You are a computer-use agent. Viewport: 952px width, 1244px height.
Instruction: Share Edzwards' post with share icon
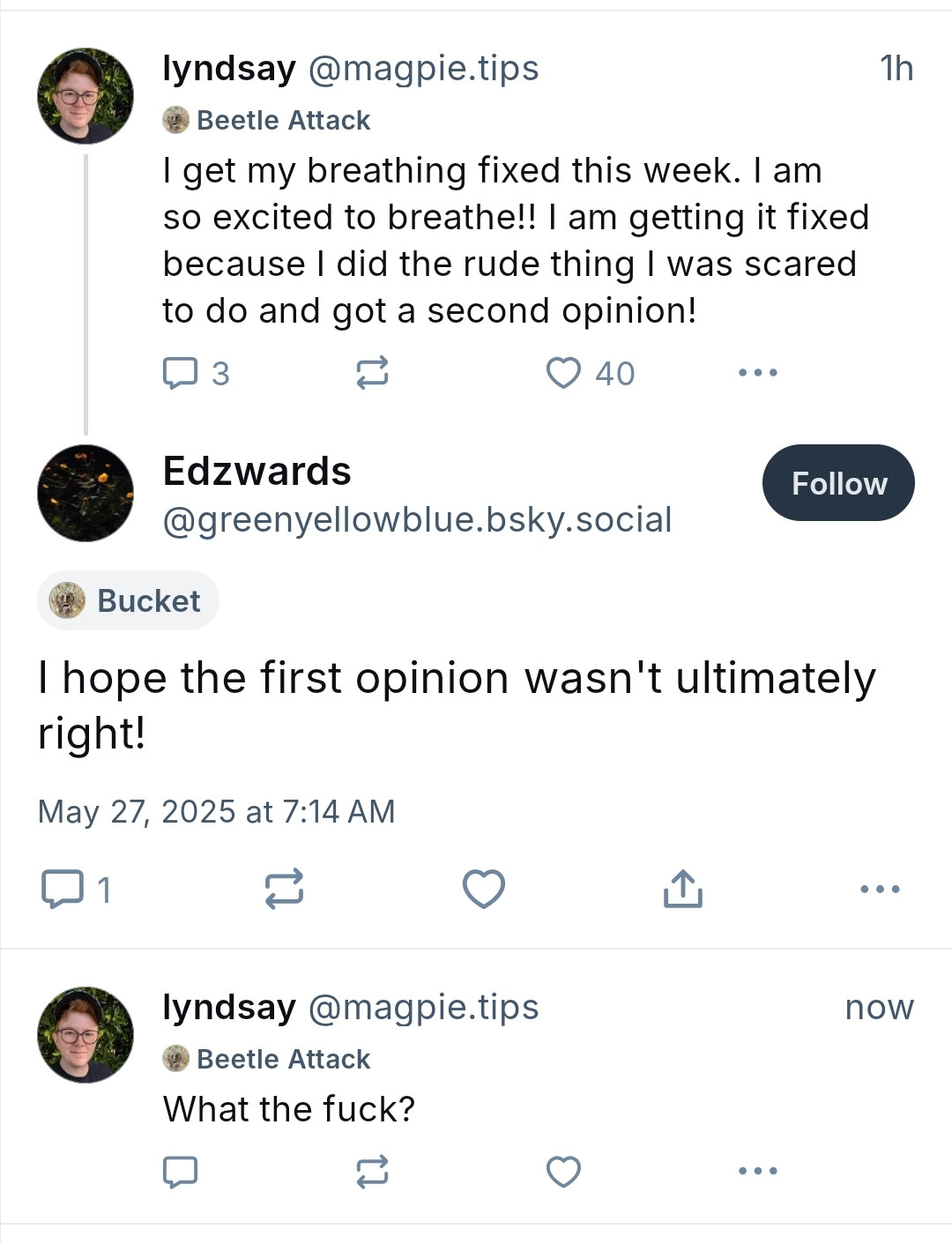pyautogui.click(x=683, y=889)
